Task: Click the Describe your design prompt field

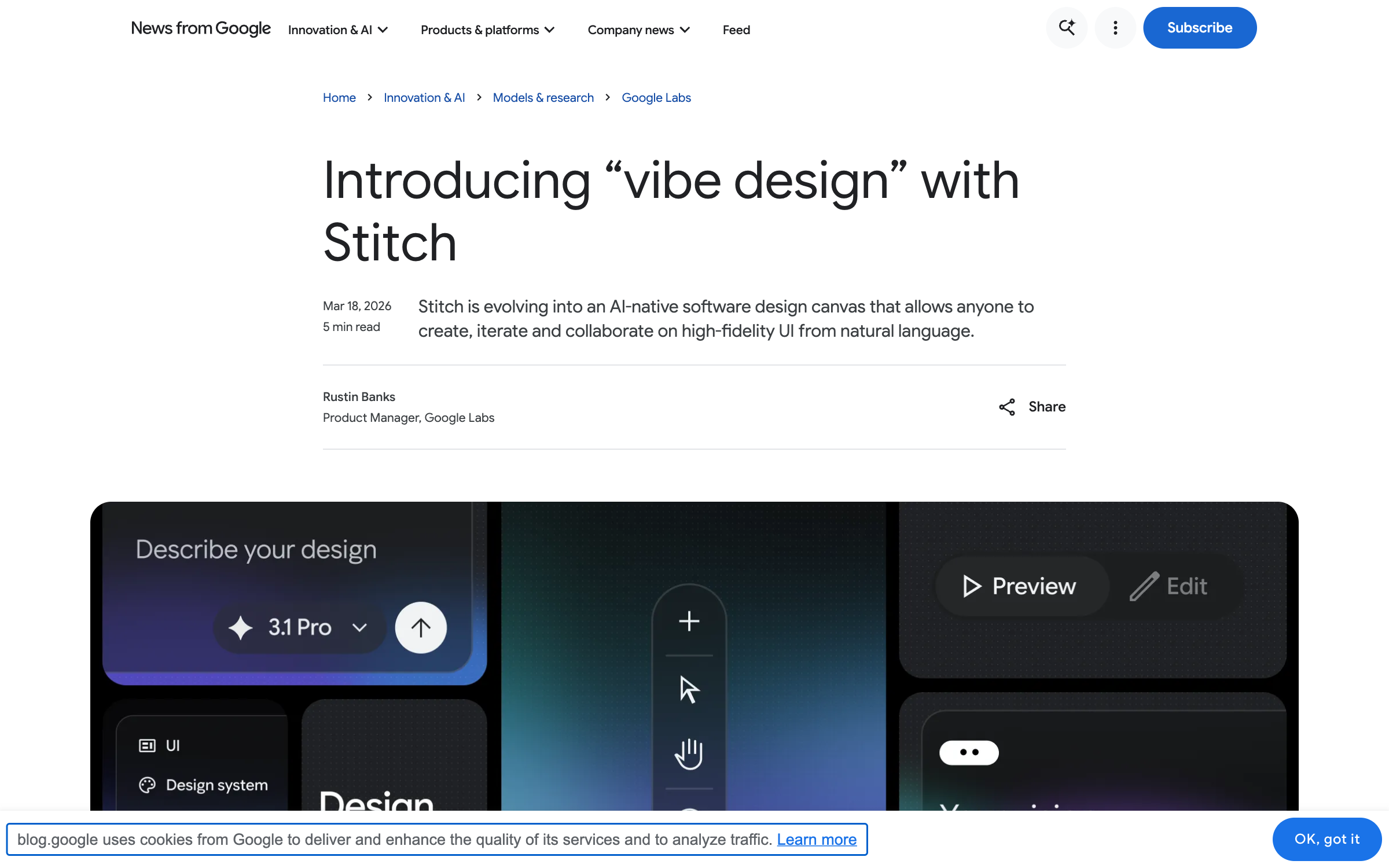Action: (x=256, y=549)
